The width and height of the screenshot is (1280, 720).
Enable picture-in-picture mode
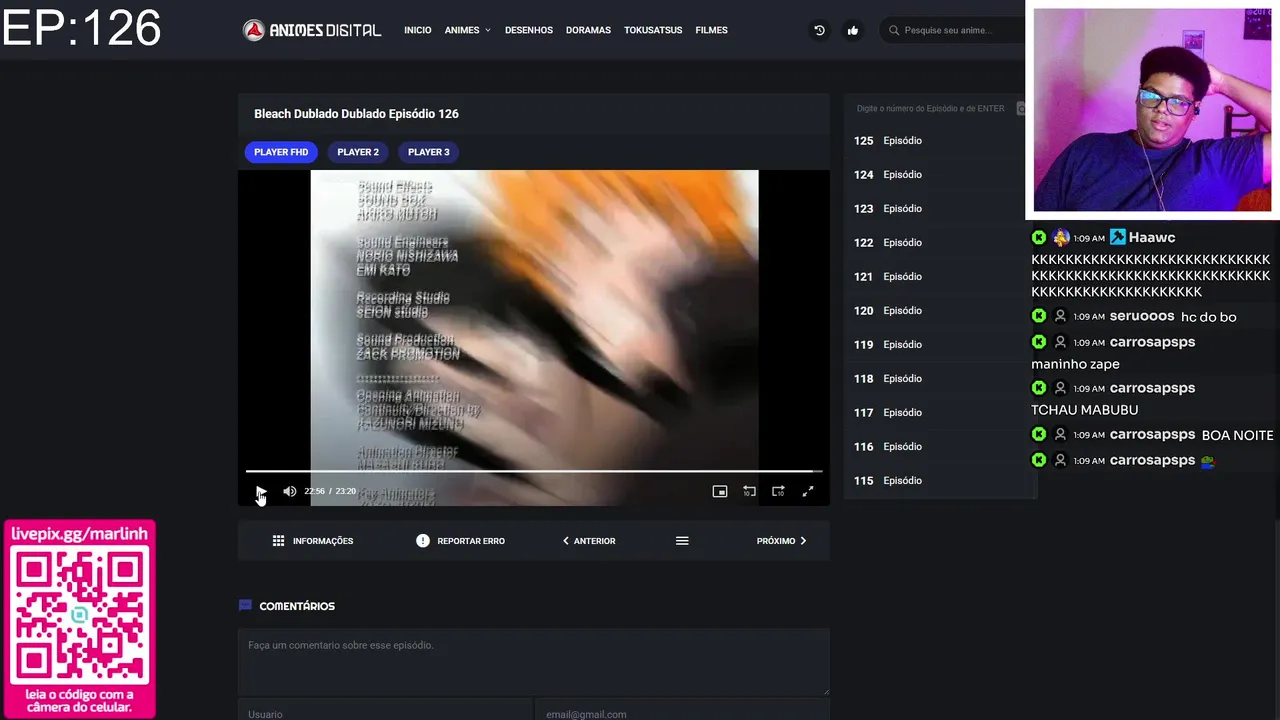pyautogui.click(x=719, y=491)
